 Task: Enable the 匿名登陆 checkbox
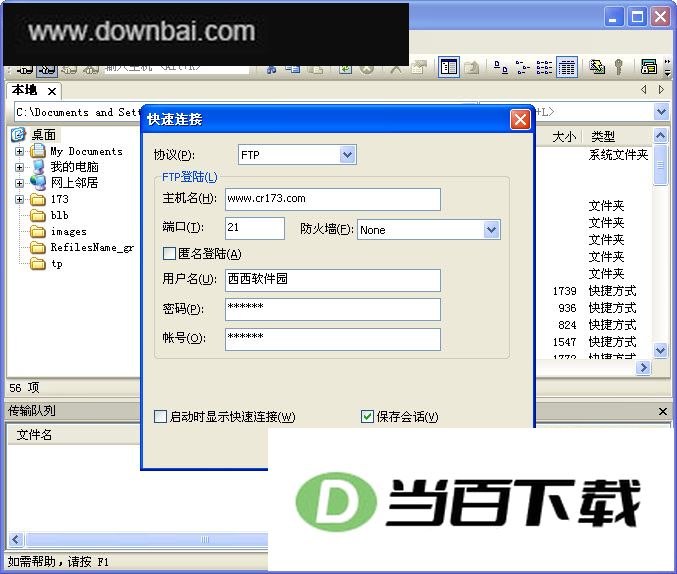pos(169,254)
